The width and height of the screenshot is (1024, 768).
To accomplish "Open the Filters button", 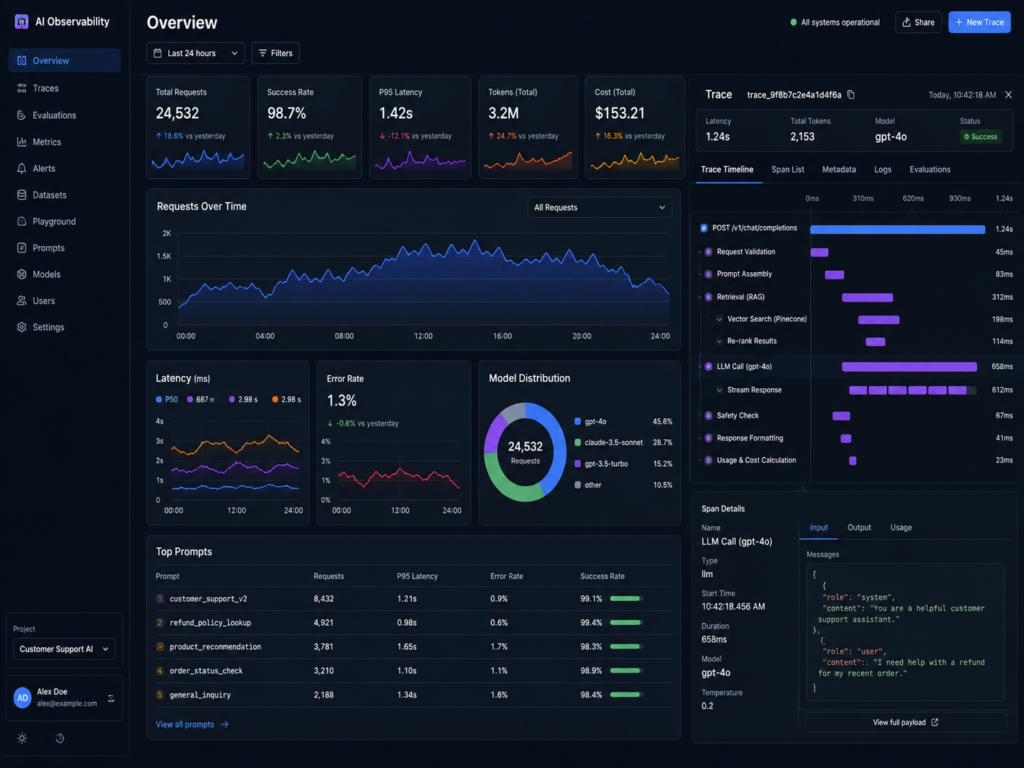I will coord(276,53).
